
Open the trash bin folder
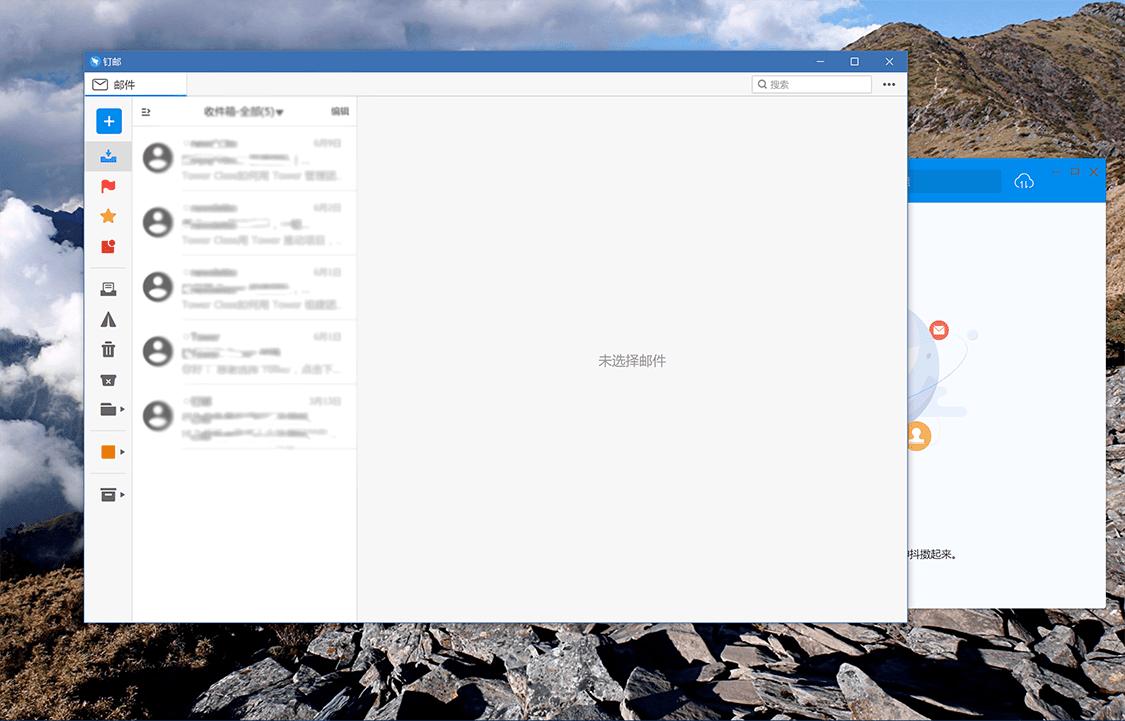point(109,349)
